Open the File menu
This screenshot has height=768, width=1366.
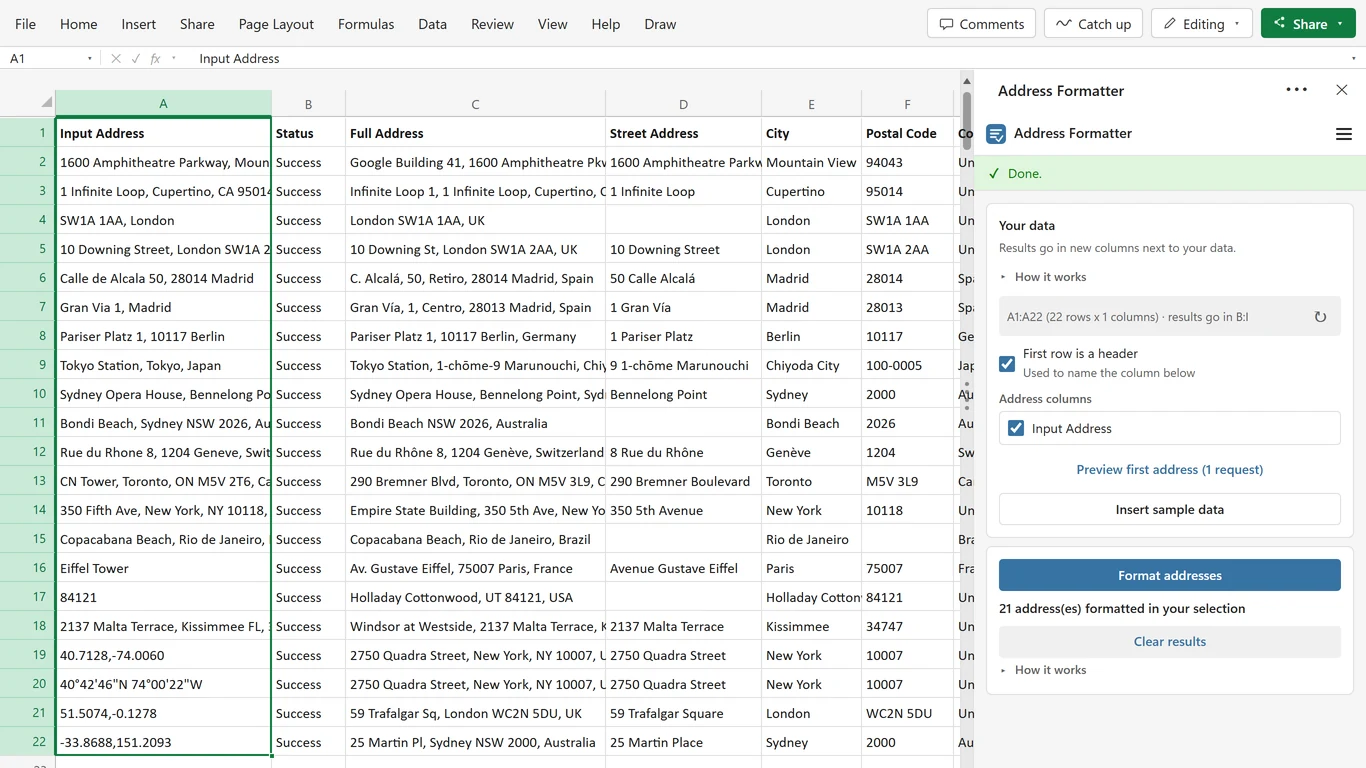26,24
